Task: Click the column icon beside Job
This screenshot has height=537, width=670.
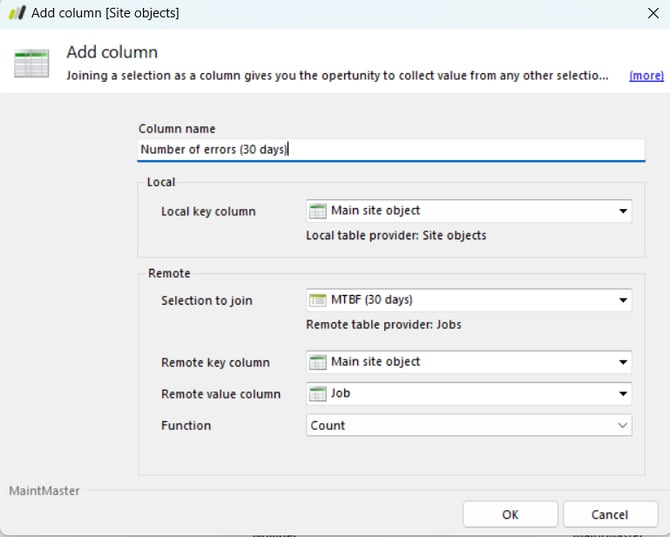Action: (318, 394)
